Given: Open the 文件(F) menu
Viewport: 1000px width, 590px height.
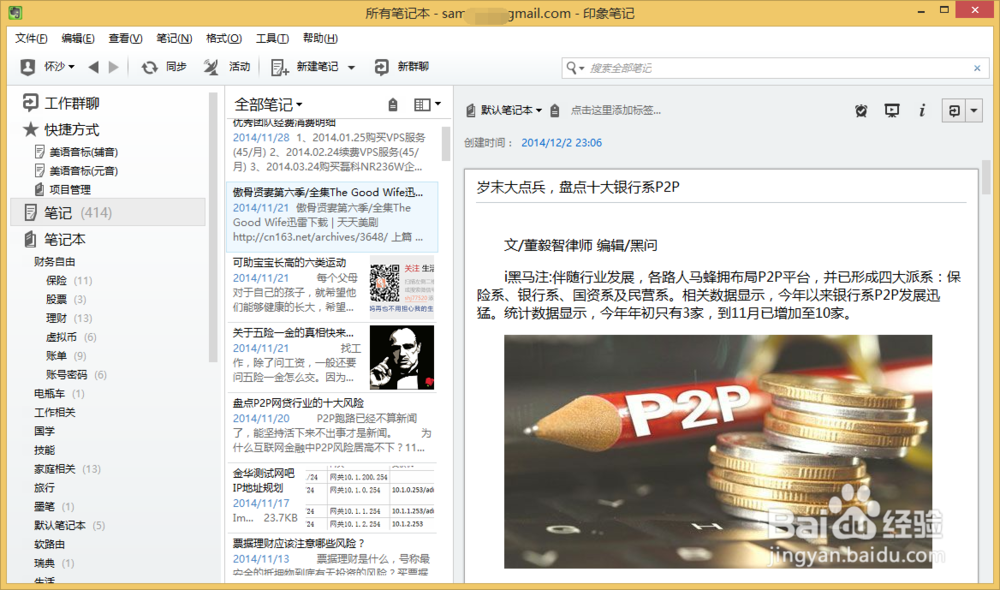Looking at the screenshot, I should 31,38.
